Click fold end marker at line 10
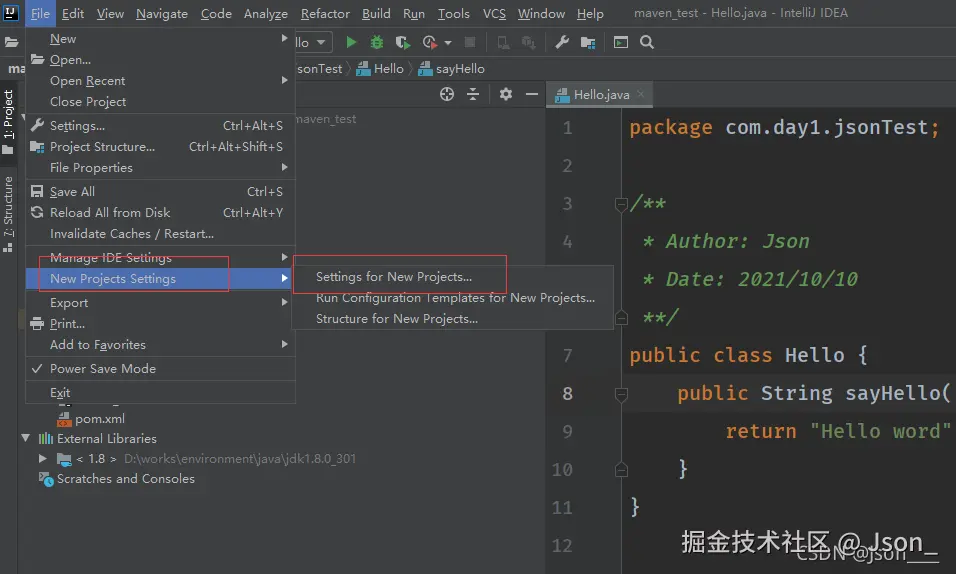The height and width of the screenshot is (574, 956). 621,470
